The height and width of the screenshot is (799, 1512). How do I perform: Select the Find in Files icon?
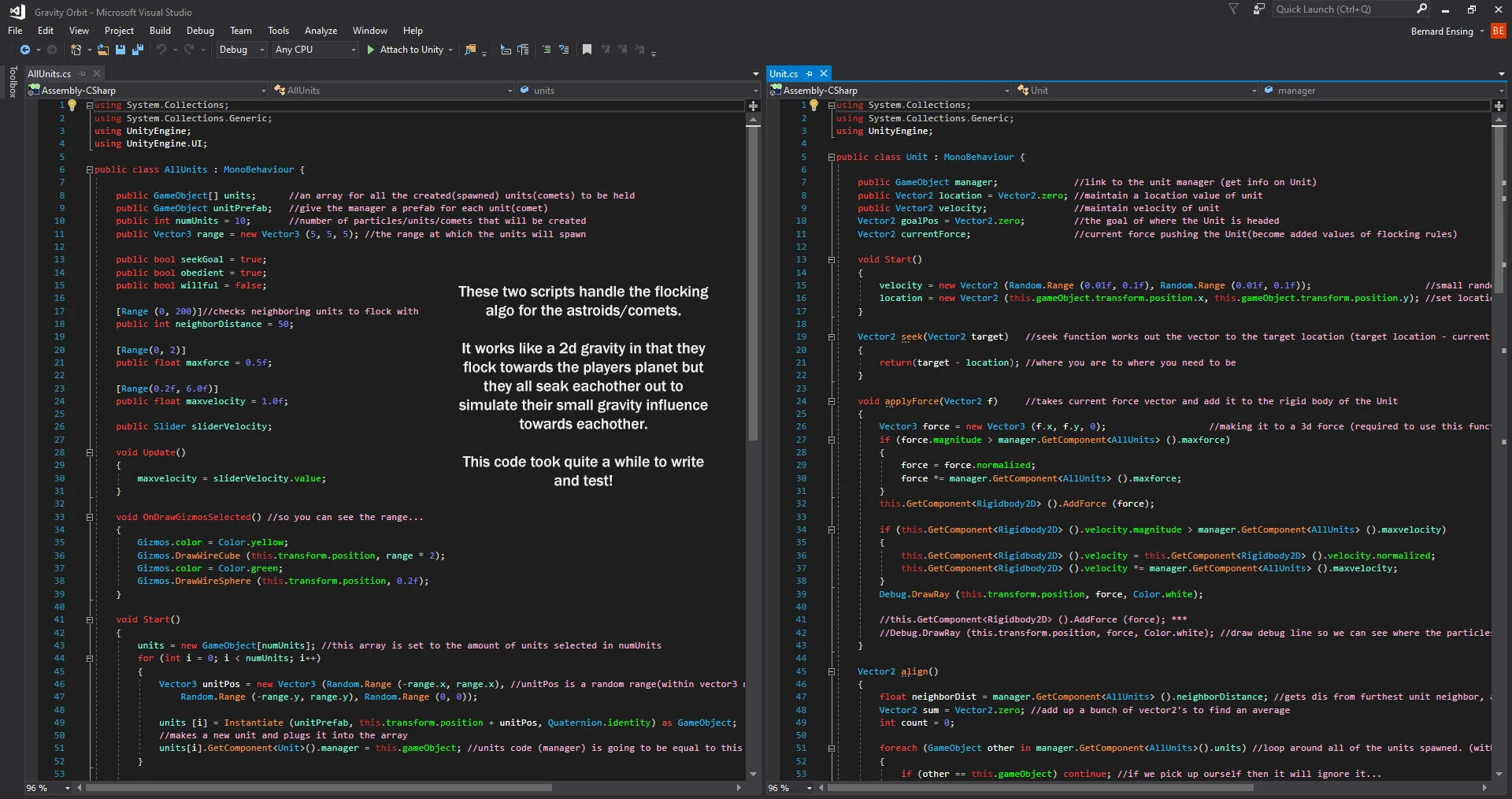(x=470, y=49)
